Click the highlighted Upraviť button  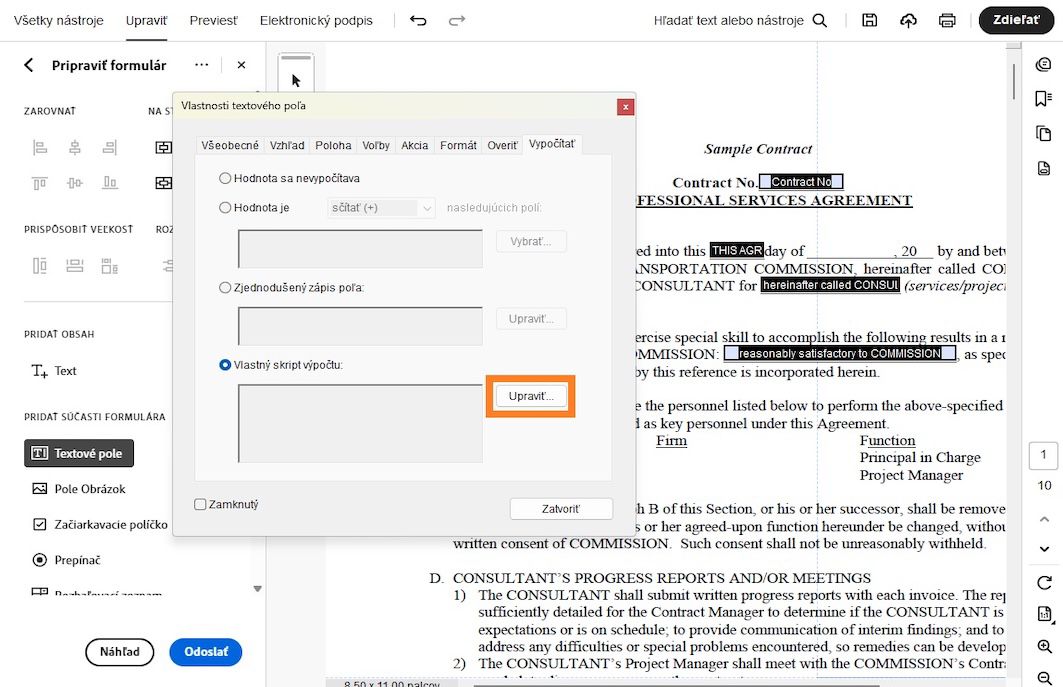tap(532, 396)
